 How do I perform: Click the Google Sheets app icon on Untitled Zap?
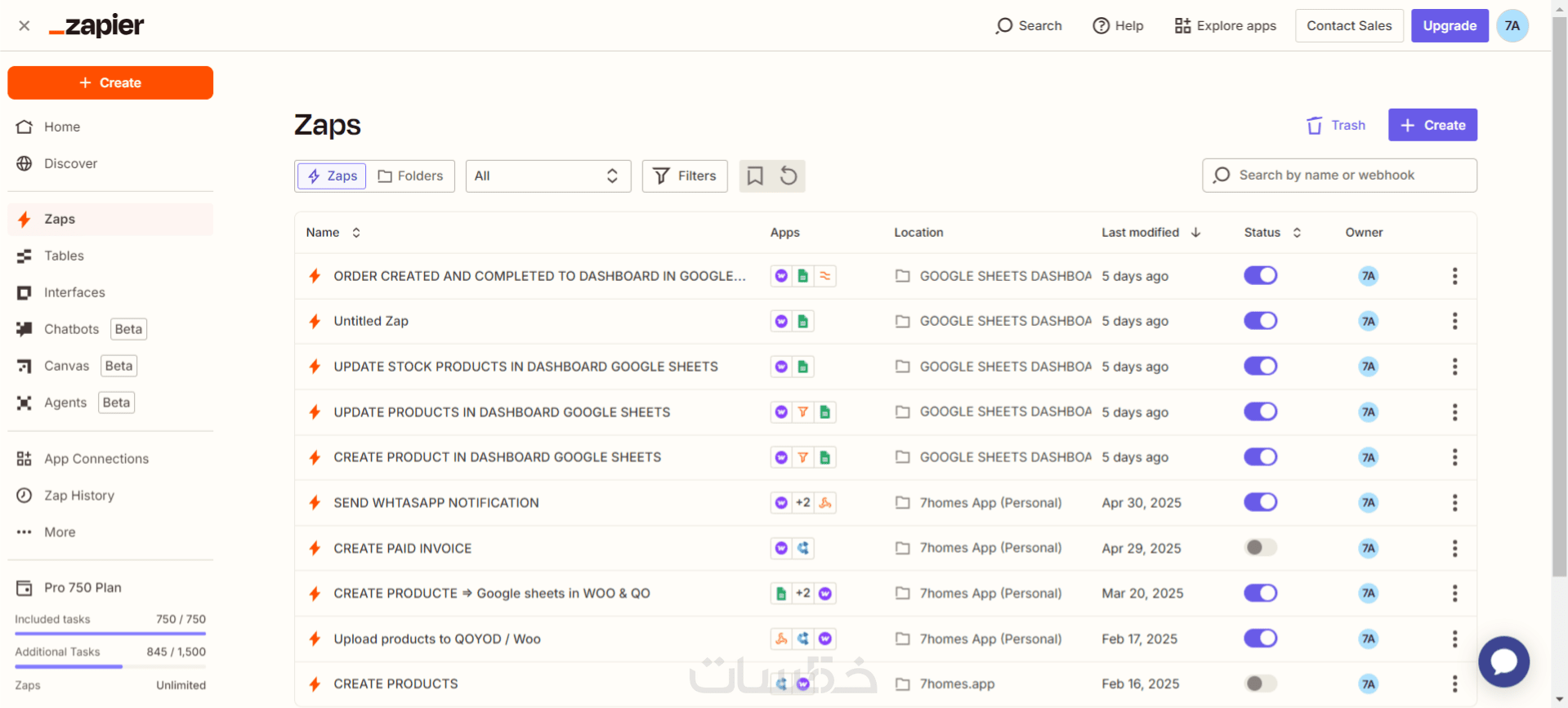pos(803,322)
